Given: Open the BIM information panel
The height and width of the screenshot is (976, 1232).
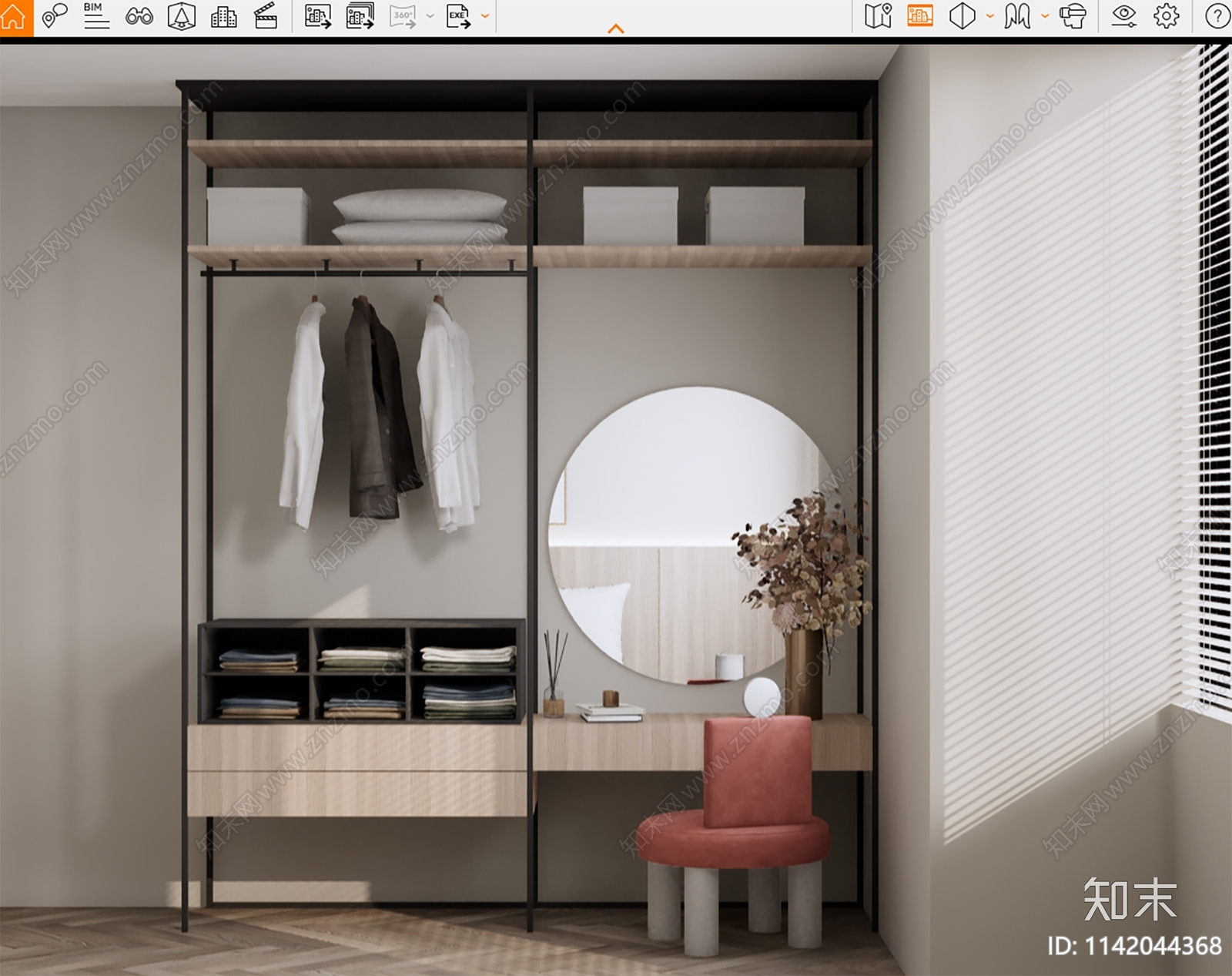Looking at the screenshot, I should pyautogui.click(x=96, y=15).
